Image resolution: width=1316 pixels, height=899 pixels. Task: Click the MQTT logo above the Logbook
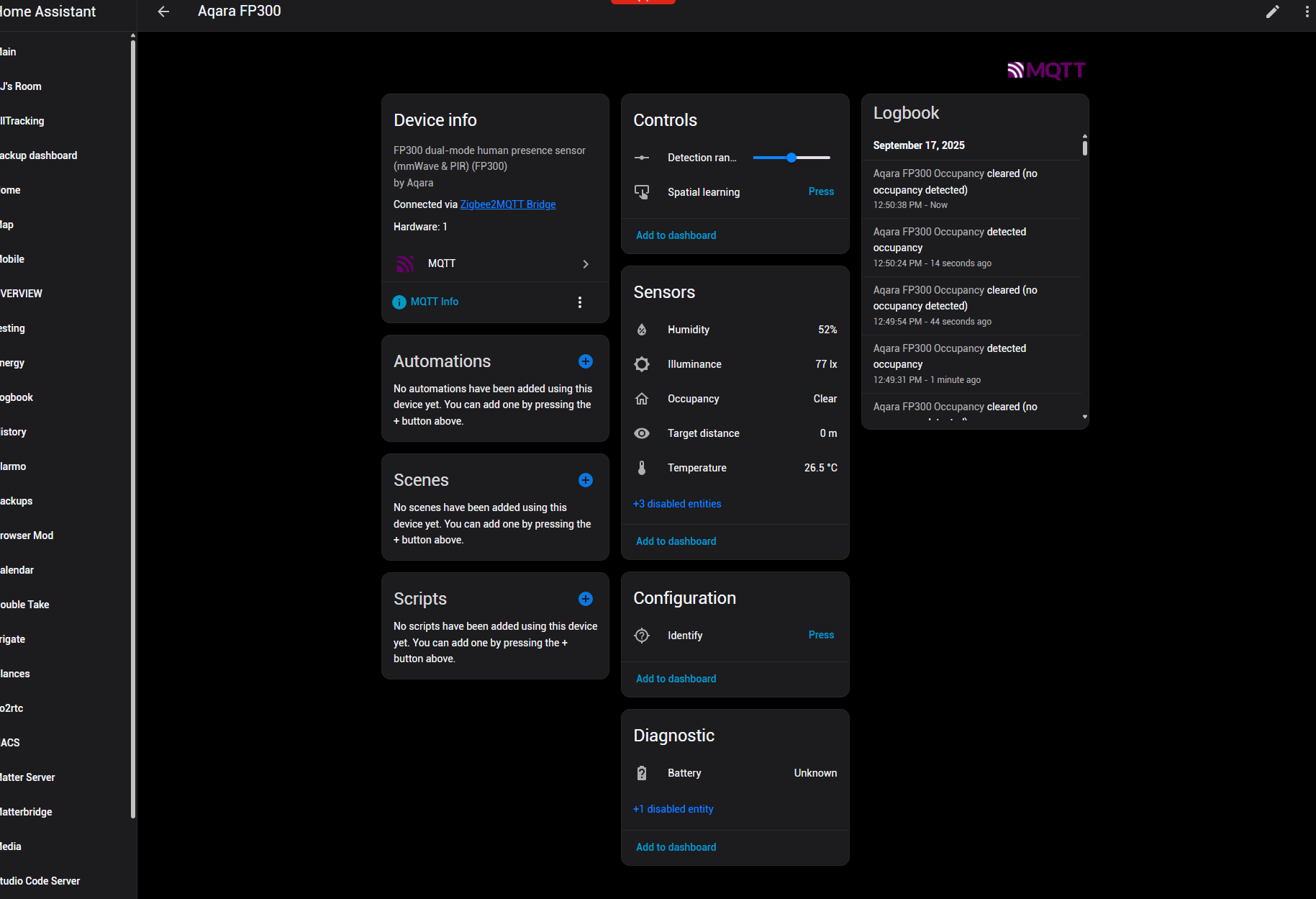(1045, 70)
